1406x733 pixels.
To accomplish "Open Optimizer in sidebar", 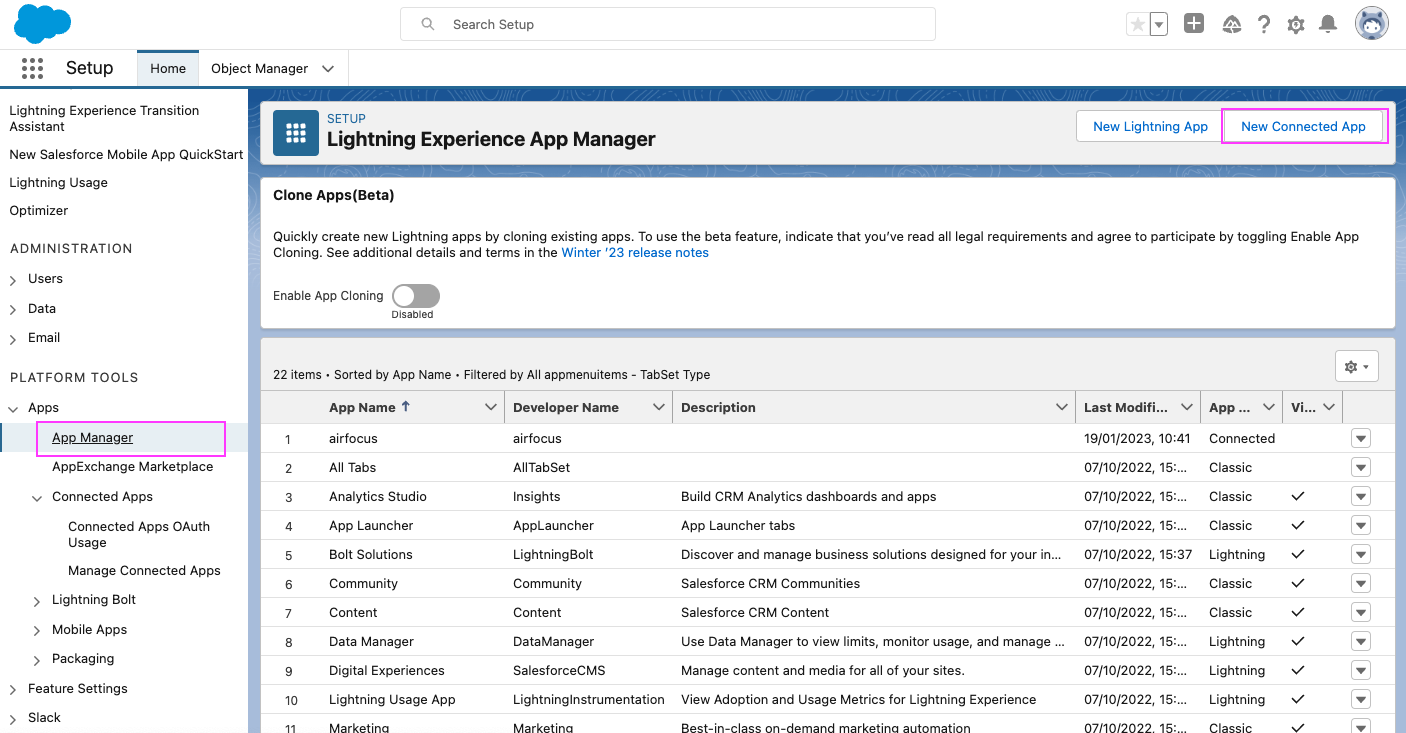I will (x=39, y=210).
